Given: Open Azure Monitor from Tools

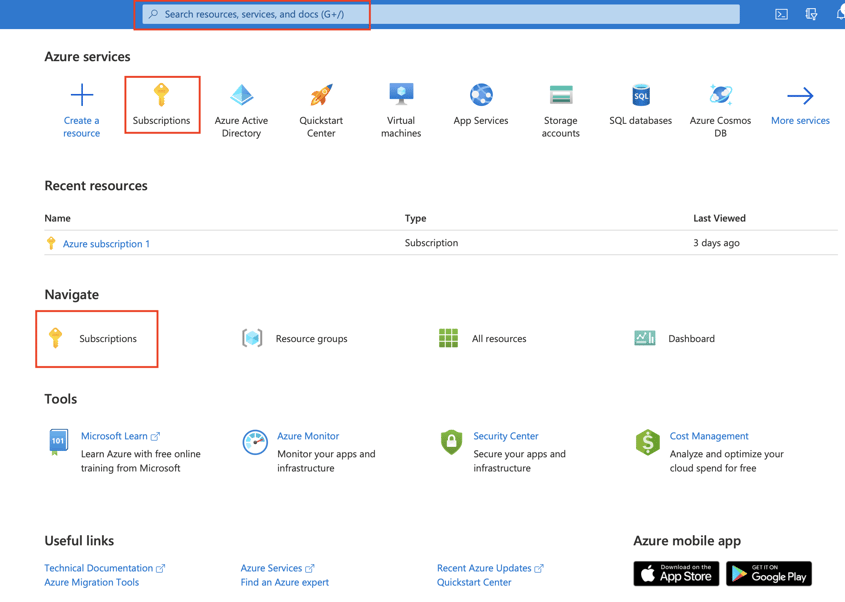Looking at the screenshot, I should pos(310,435).
